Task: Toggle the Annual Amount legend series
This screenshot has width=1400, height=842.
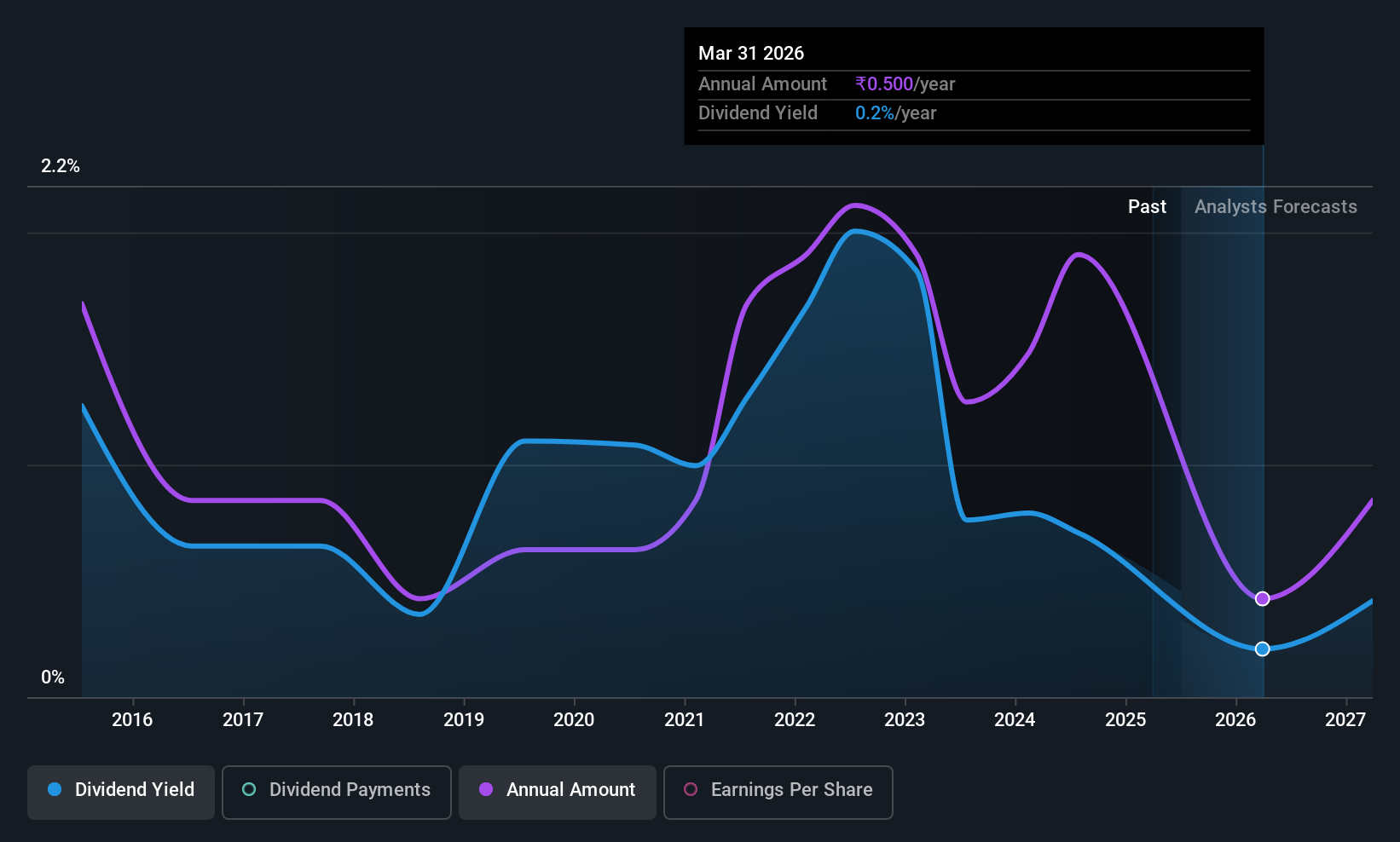Action: [558, 792]
